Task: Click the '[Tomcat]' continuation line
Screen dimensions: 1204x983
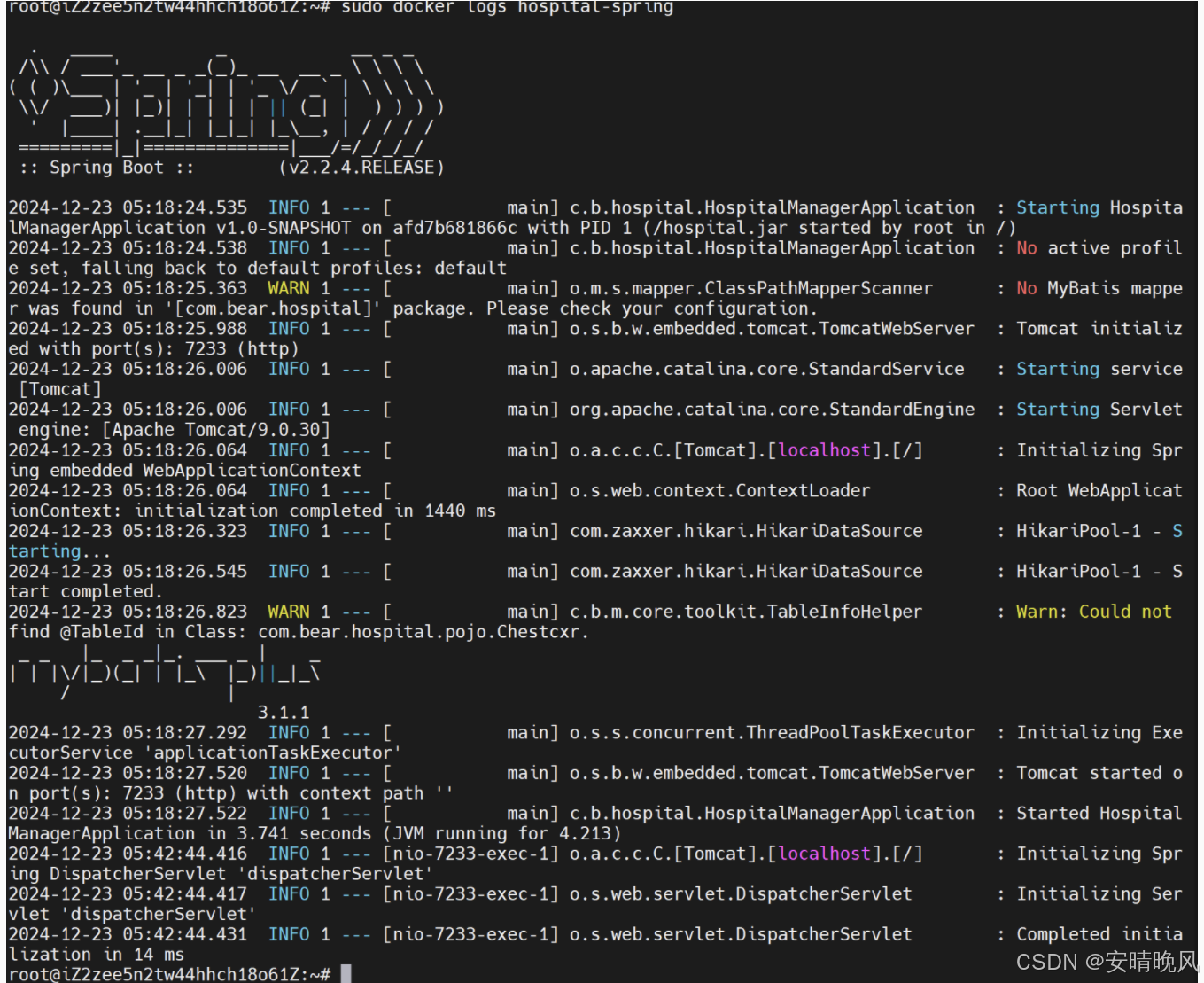Action: click(x=59, y=389)
